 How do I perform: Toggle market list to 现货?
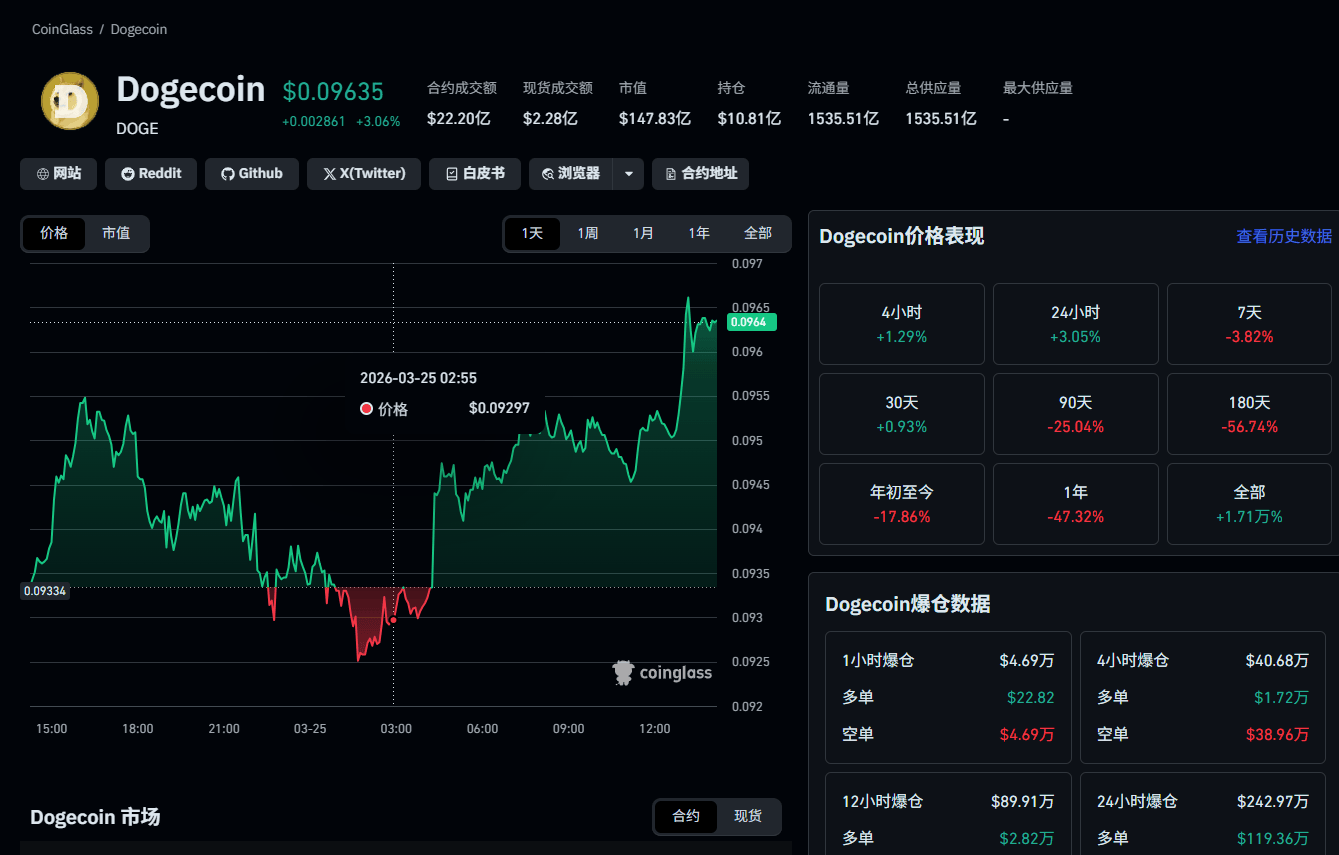coord(748,816)
